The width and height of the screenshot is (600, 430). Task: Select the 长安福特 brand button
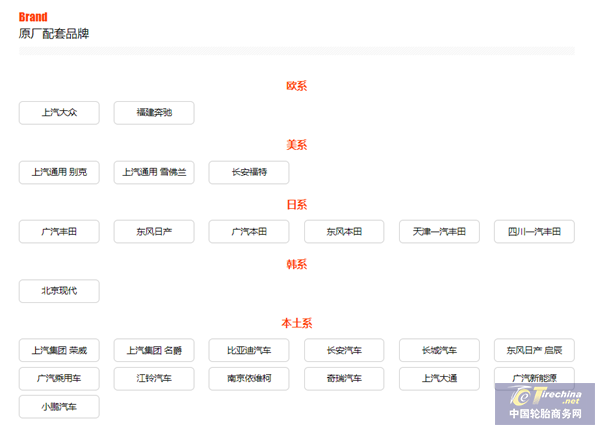(x=249, y=173)
